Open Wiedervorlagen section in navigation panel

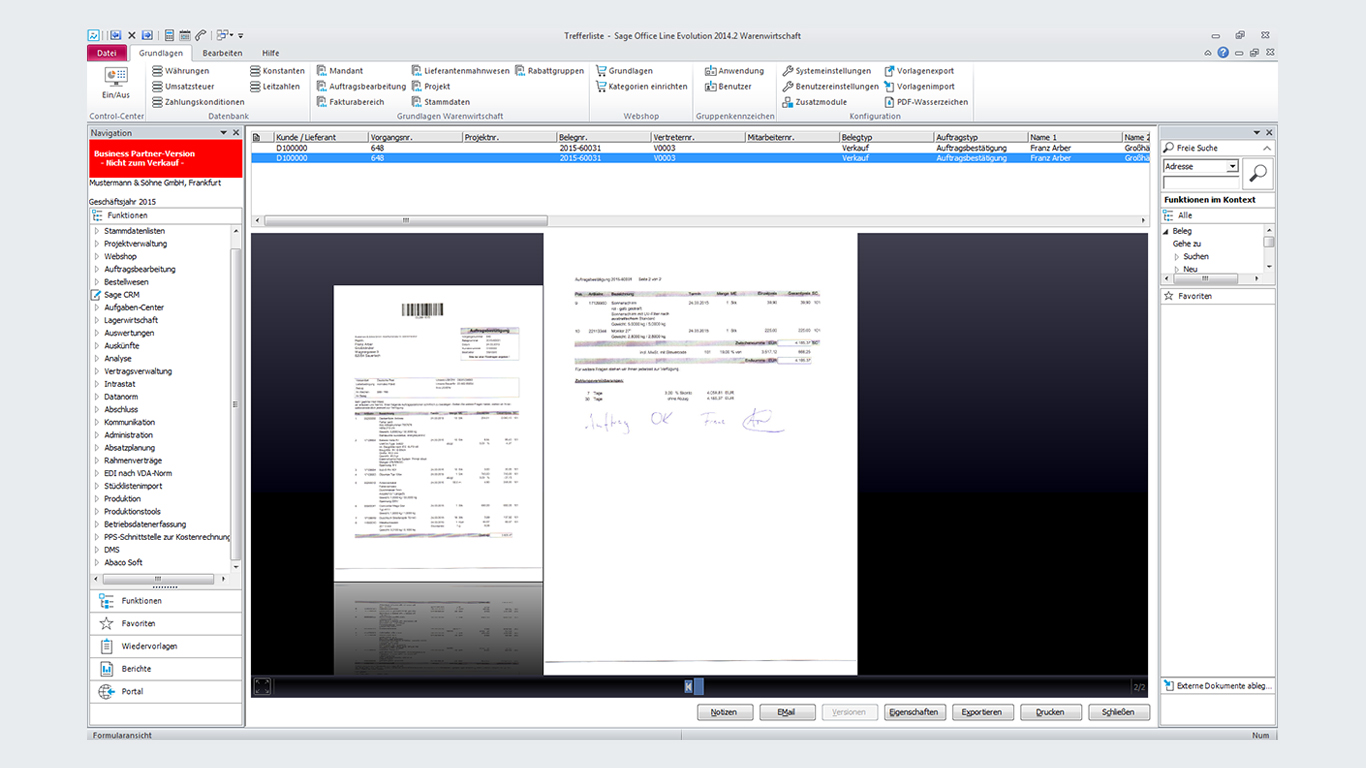coord(166,646)
